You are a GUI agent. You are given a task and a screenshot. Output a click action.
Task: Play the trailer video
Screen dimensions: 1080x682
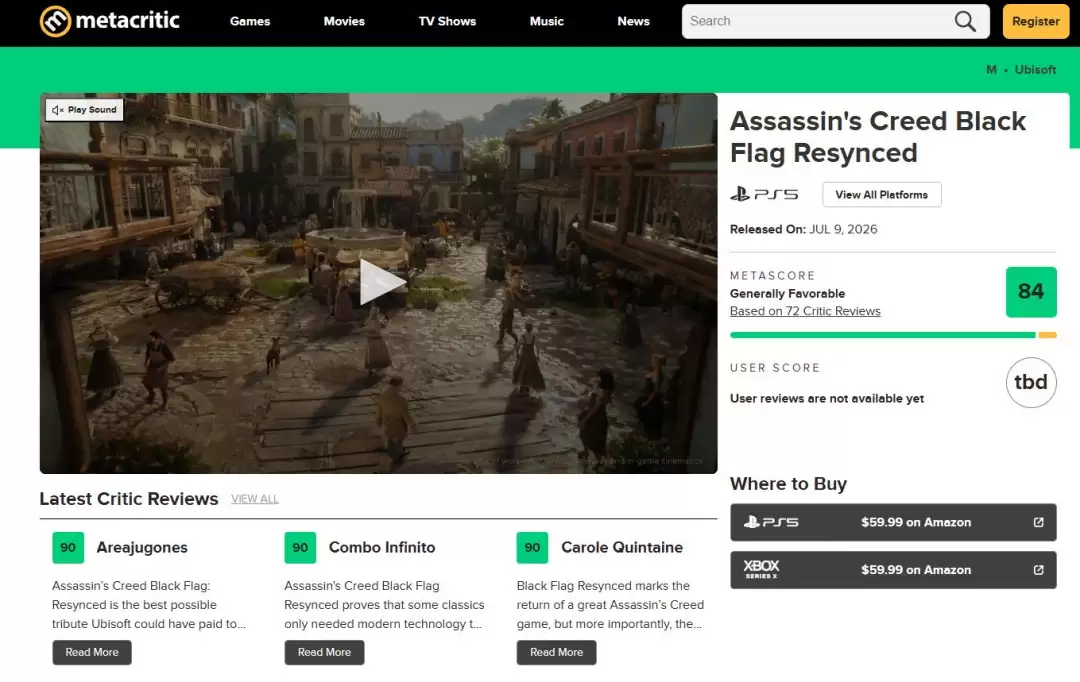(x=380, y=282)
